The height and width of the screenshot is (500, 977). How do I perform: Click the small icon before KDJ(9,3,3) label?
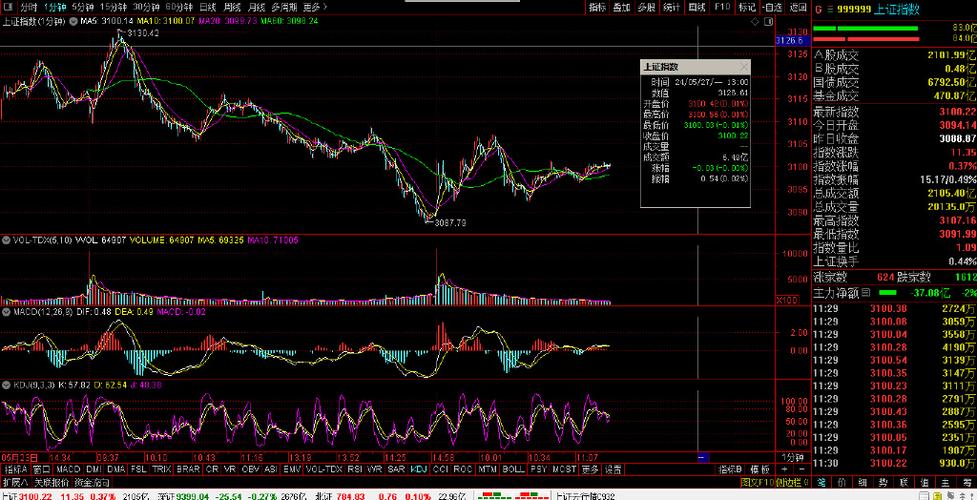[6, 383]
